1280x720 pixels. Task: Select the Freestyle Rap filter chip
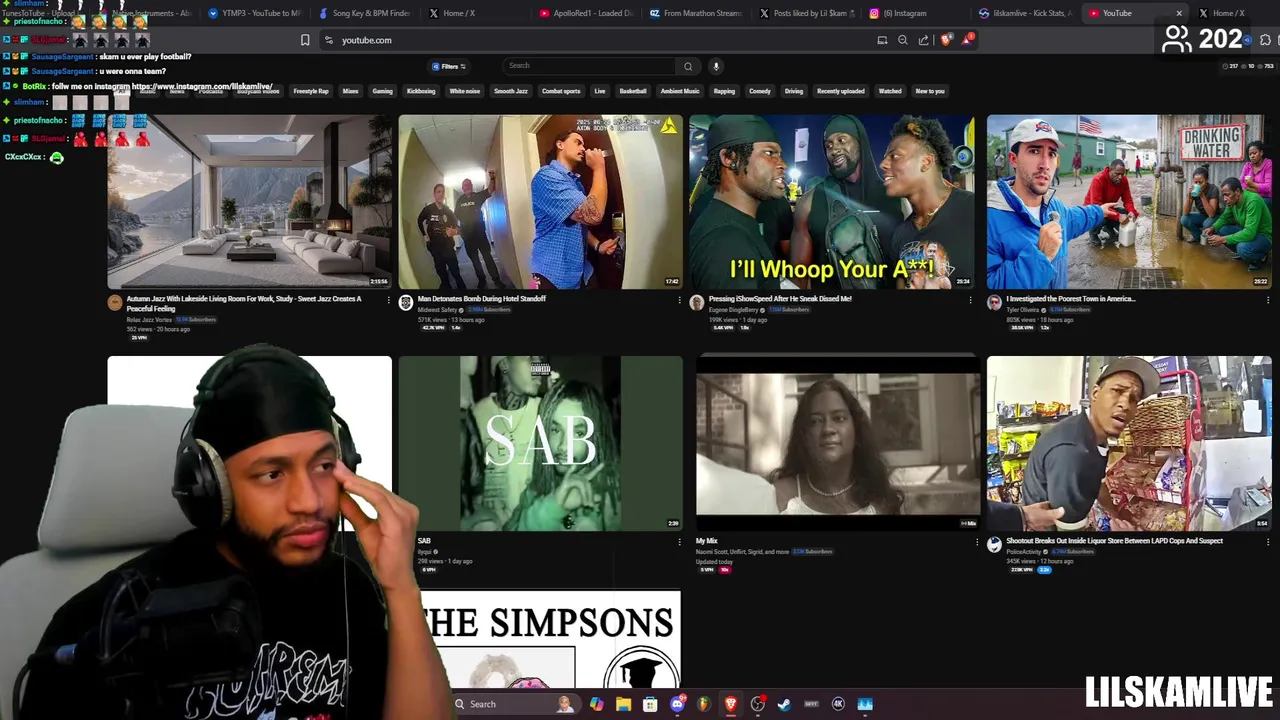click(311, 91)
